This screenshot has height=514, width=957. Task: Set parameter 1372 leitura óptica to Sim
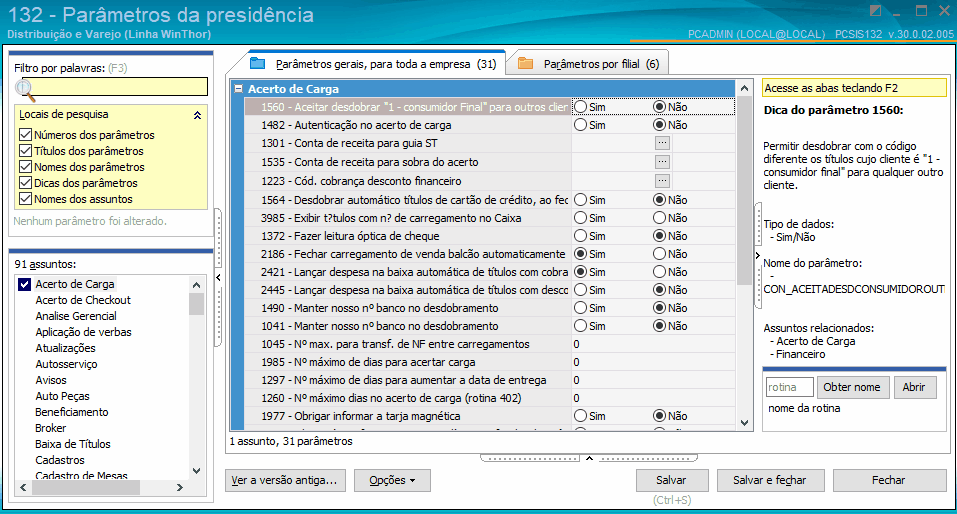tap(581, 236)
